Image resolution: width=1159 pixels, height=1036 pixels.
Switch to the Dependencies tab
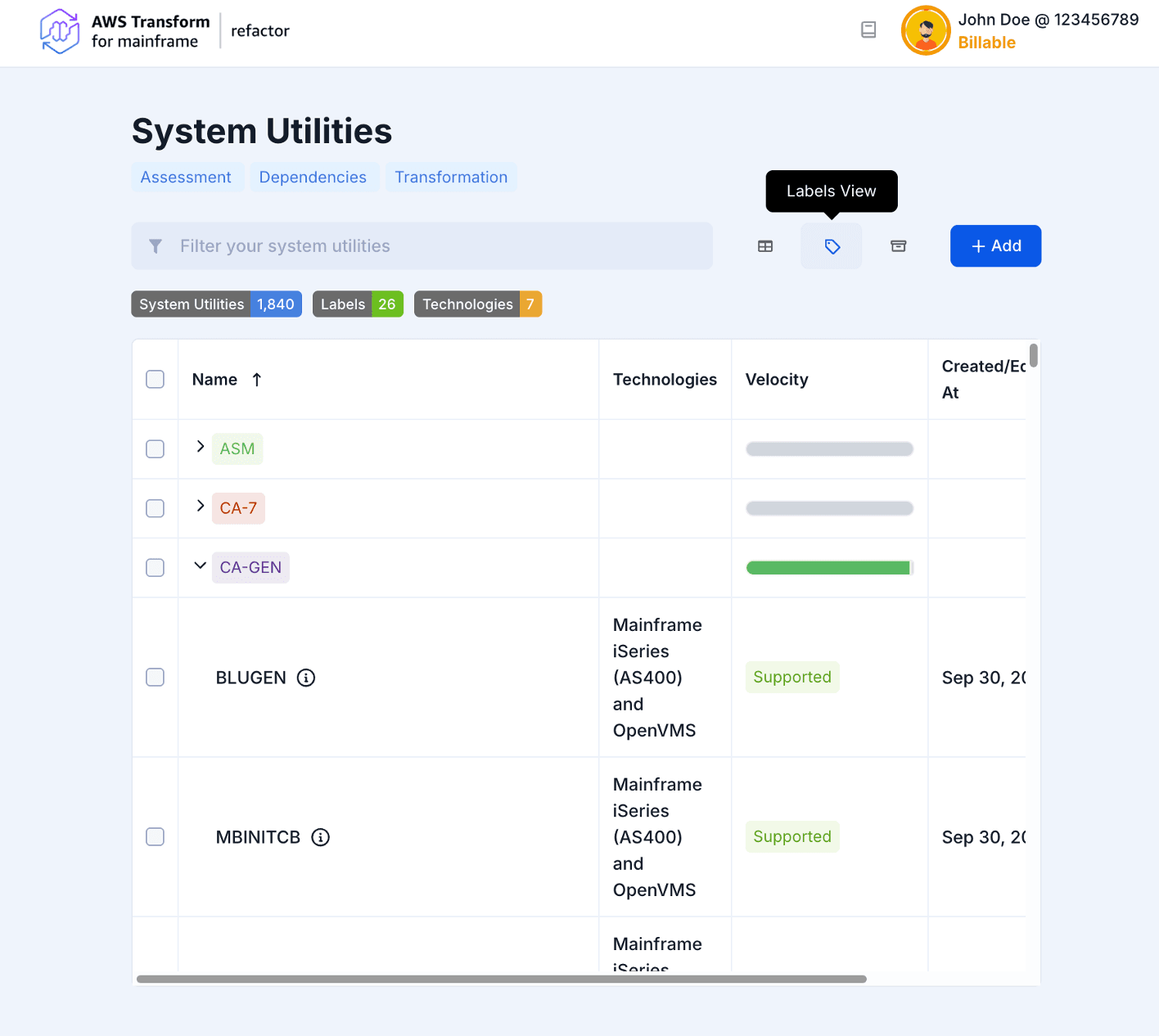point(313,177)
